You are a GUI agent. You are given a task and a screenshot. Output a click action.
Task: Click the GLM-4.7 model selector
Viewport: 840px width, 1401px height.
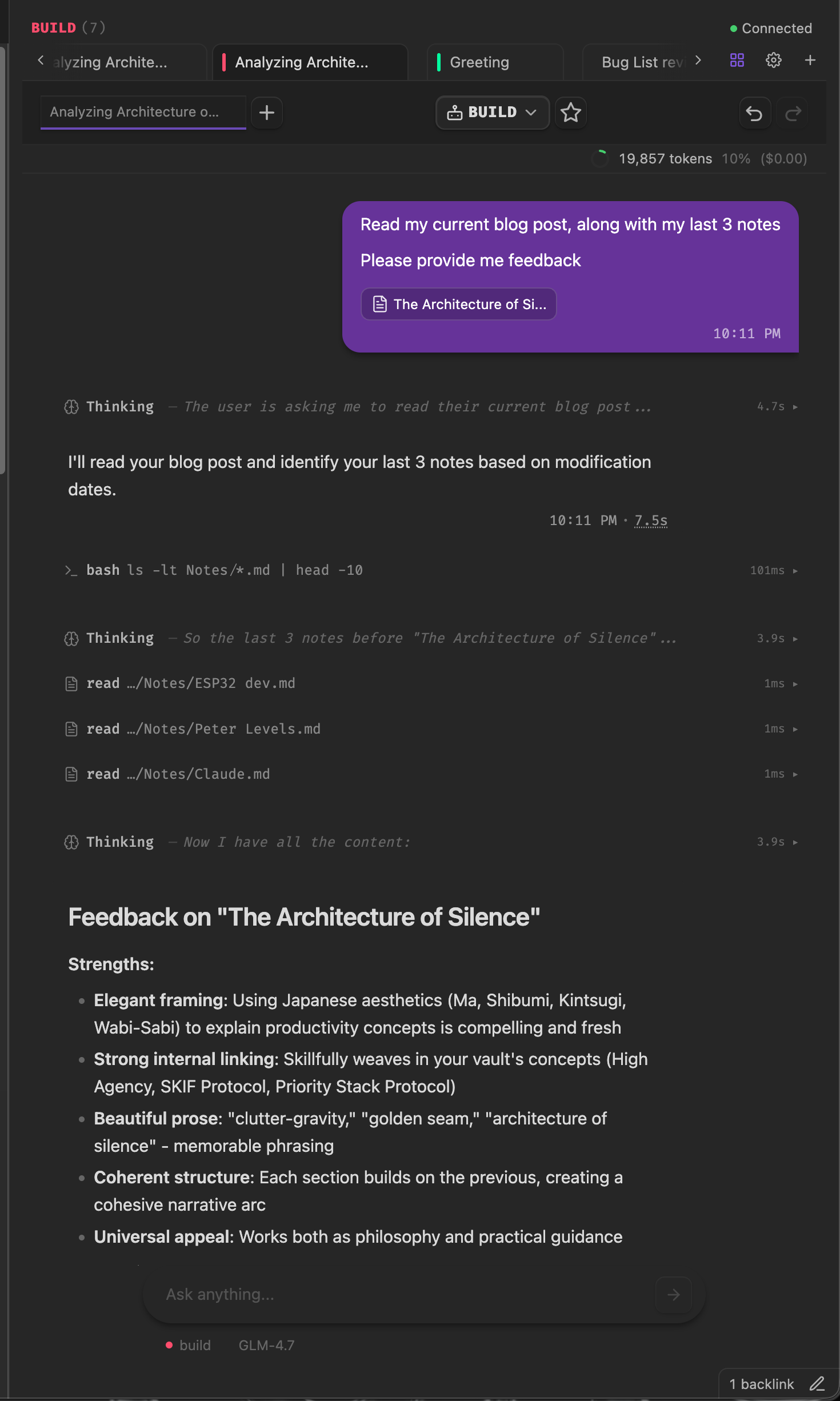(x=266, y=1346)
